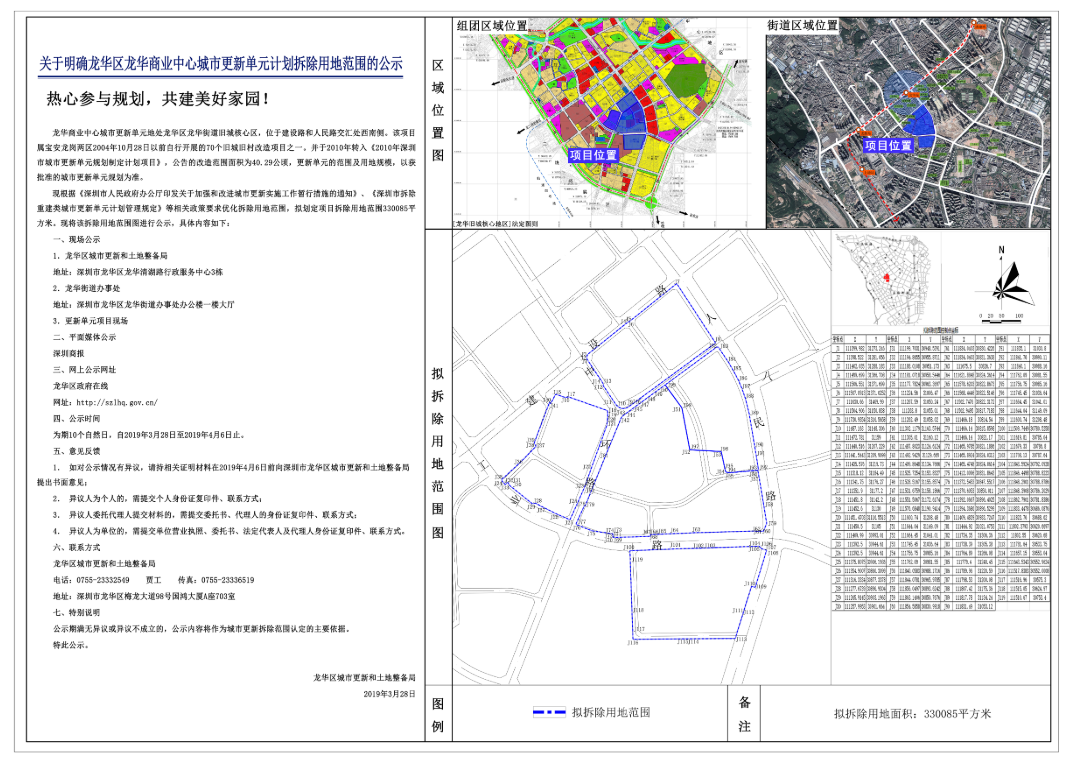Click the map label 街道区域位置
1067x757 pixels.
click(x=802, y=25)
